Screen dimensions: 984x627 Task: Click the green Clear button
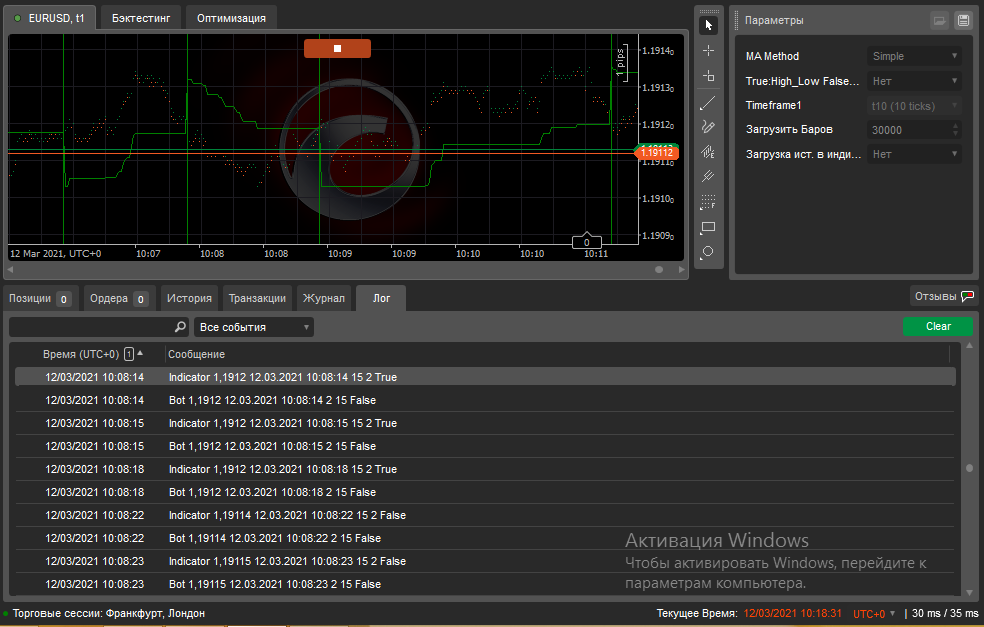pyautogui.click(x=938, y=326)
